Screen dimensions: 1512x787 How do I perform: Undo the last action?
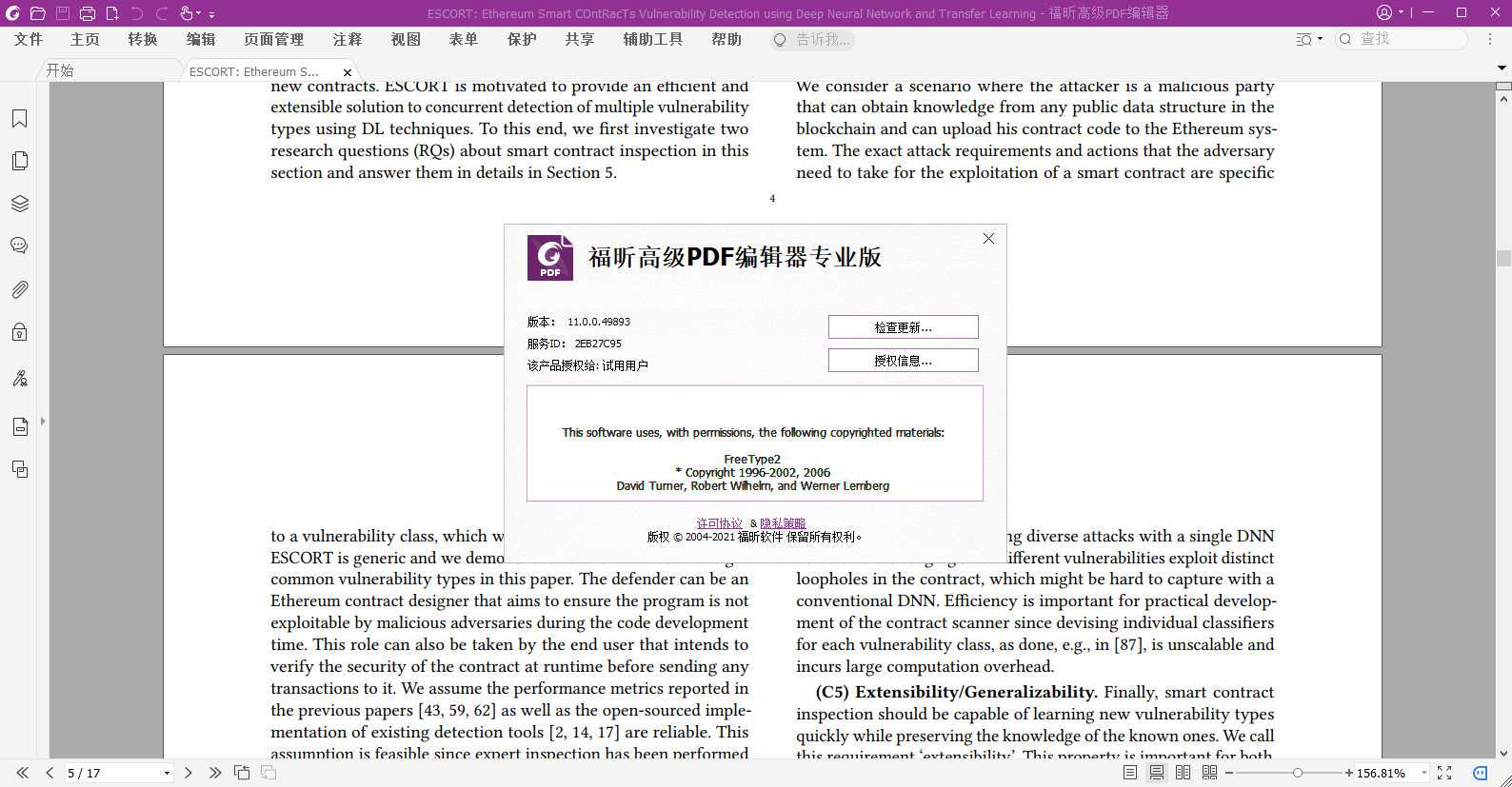pyautogui.click(x=137, y=13)
